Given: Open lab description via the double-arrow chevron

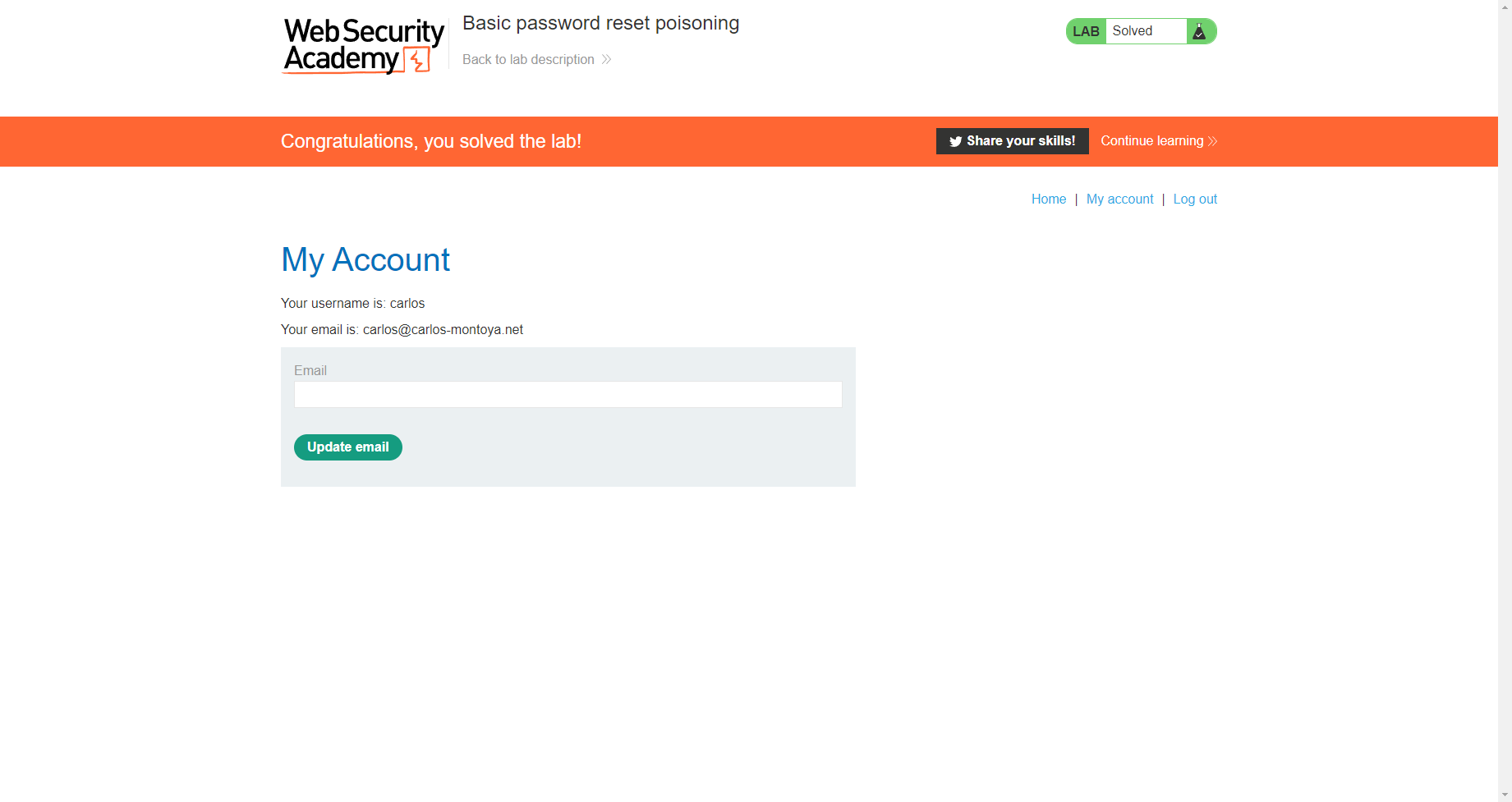Looking at the screenshot, I should tap(605, 59).
